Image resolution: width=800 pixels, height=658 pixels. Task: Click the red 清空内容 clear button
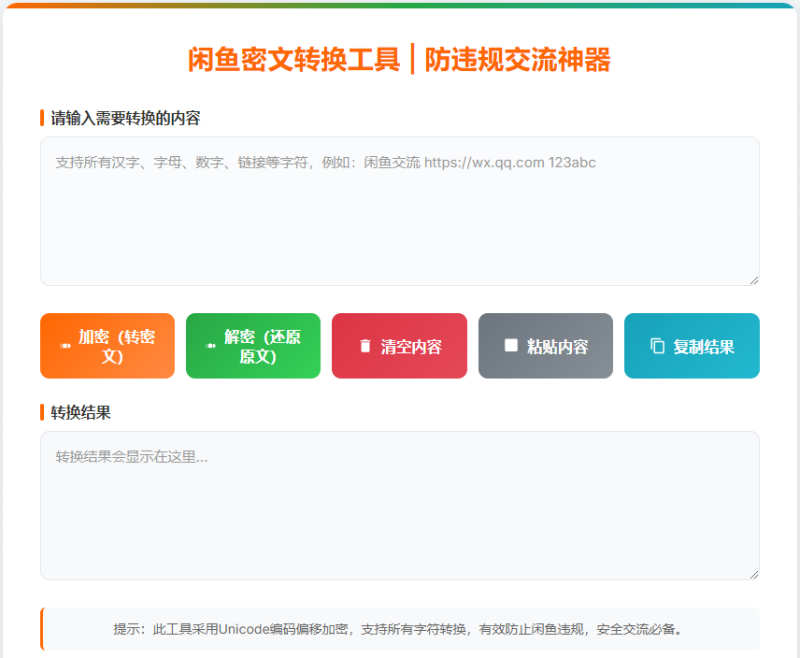pyautogui.click(x=399, y=345)
